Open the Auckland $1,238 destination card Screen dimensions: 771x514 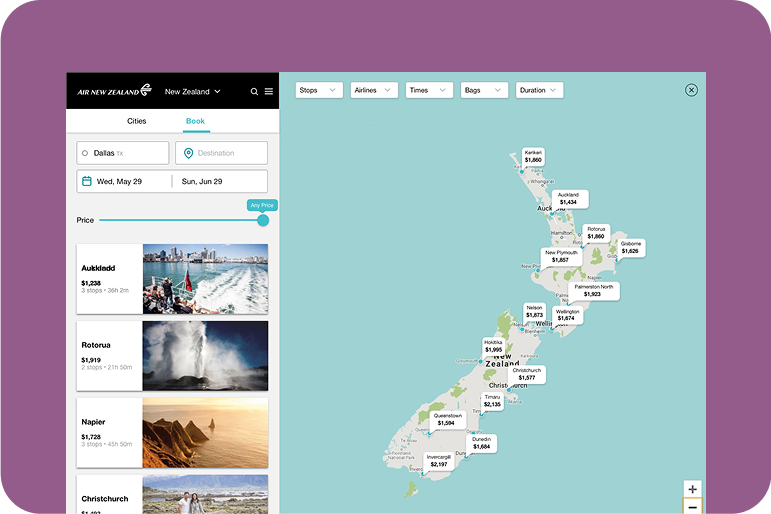[x=173, y=279]
